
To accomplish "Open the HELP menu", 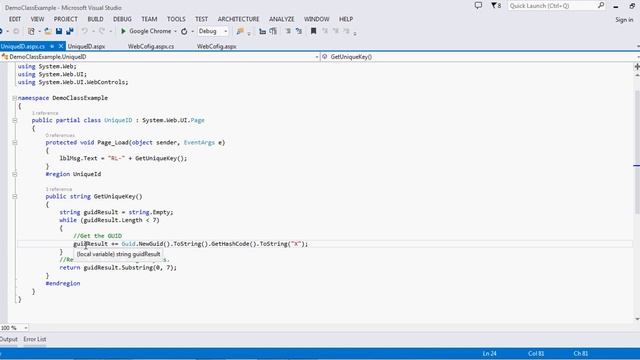I will tap(346, 19).
